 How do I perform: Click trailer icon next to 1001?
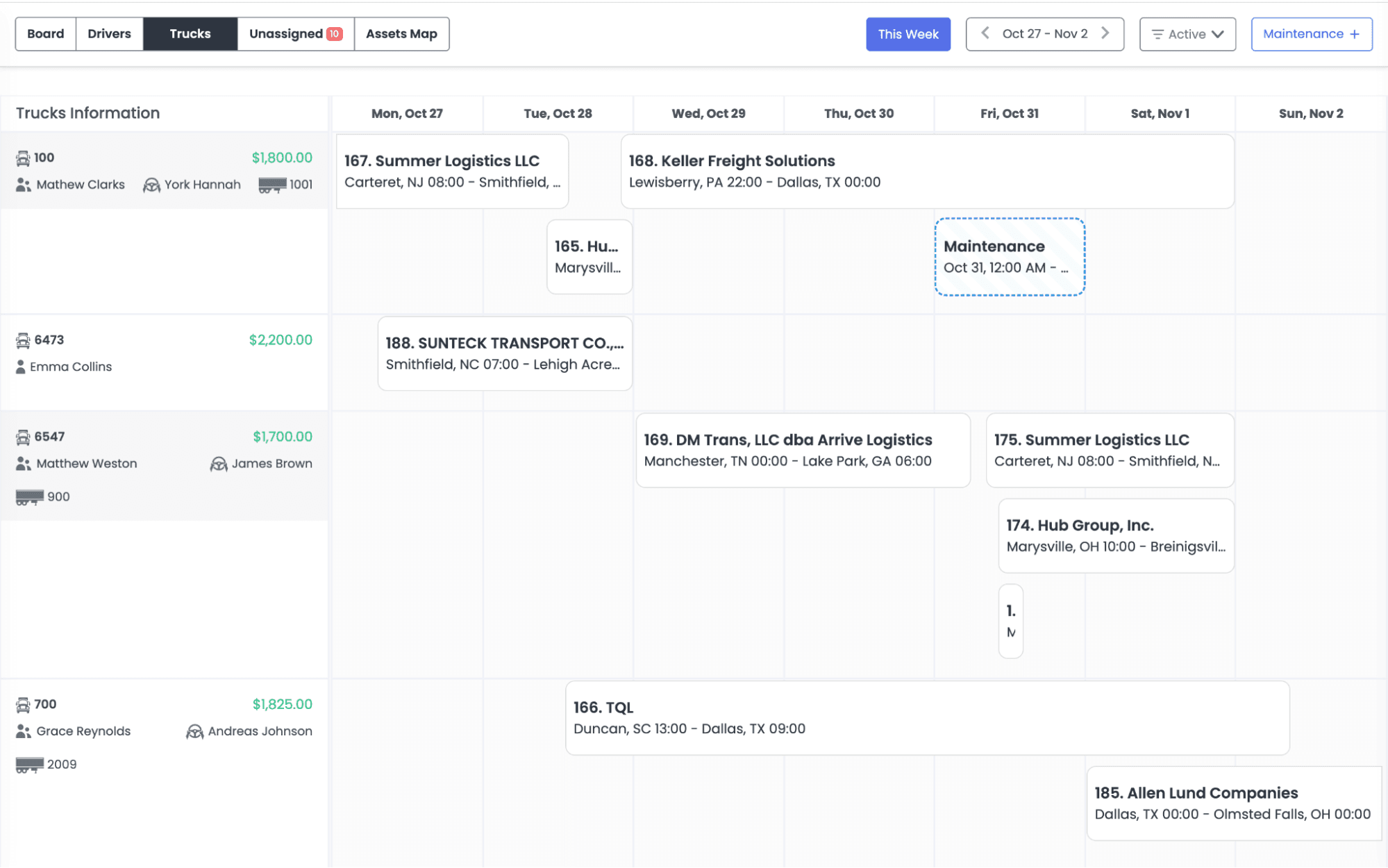[x=272, y=185]
